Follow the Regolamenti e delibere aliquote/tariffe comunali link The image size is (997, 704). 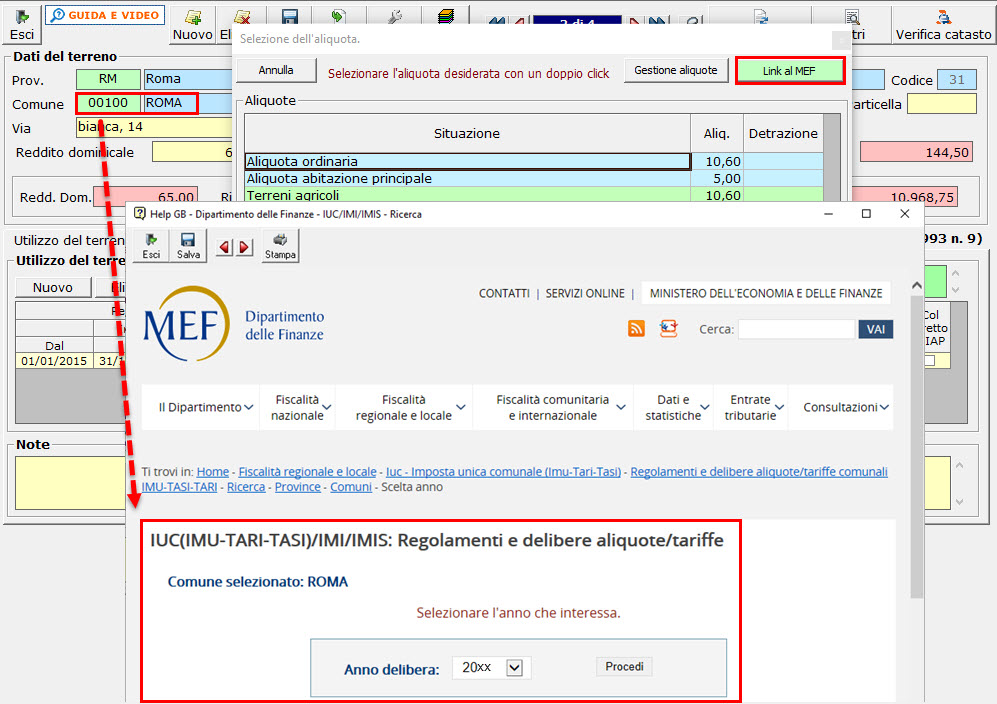pos(759,472)
